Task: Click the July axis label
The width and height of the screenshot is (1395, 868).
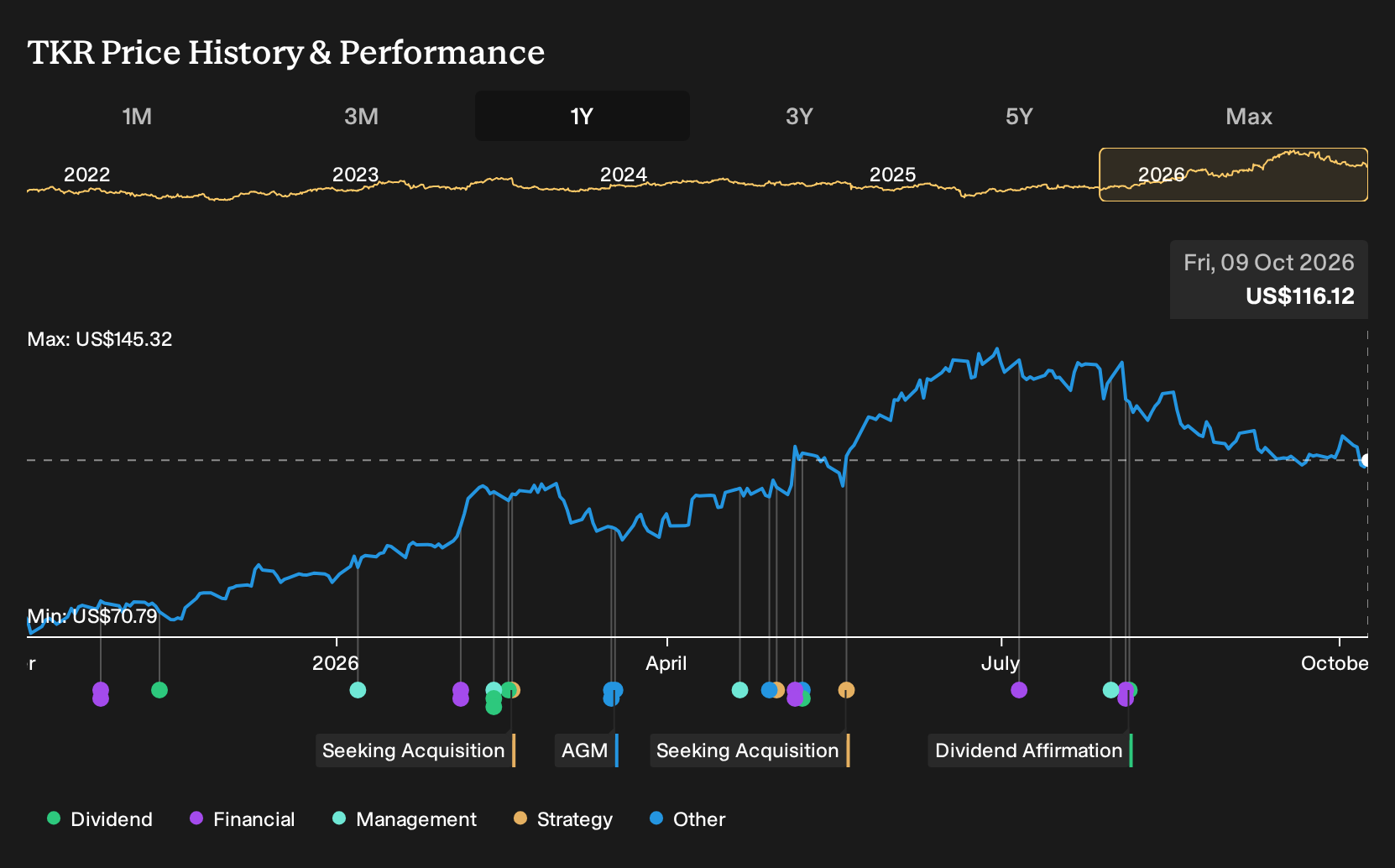Action: tap(1001, 663)
